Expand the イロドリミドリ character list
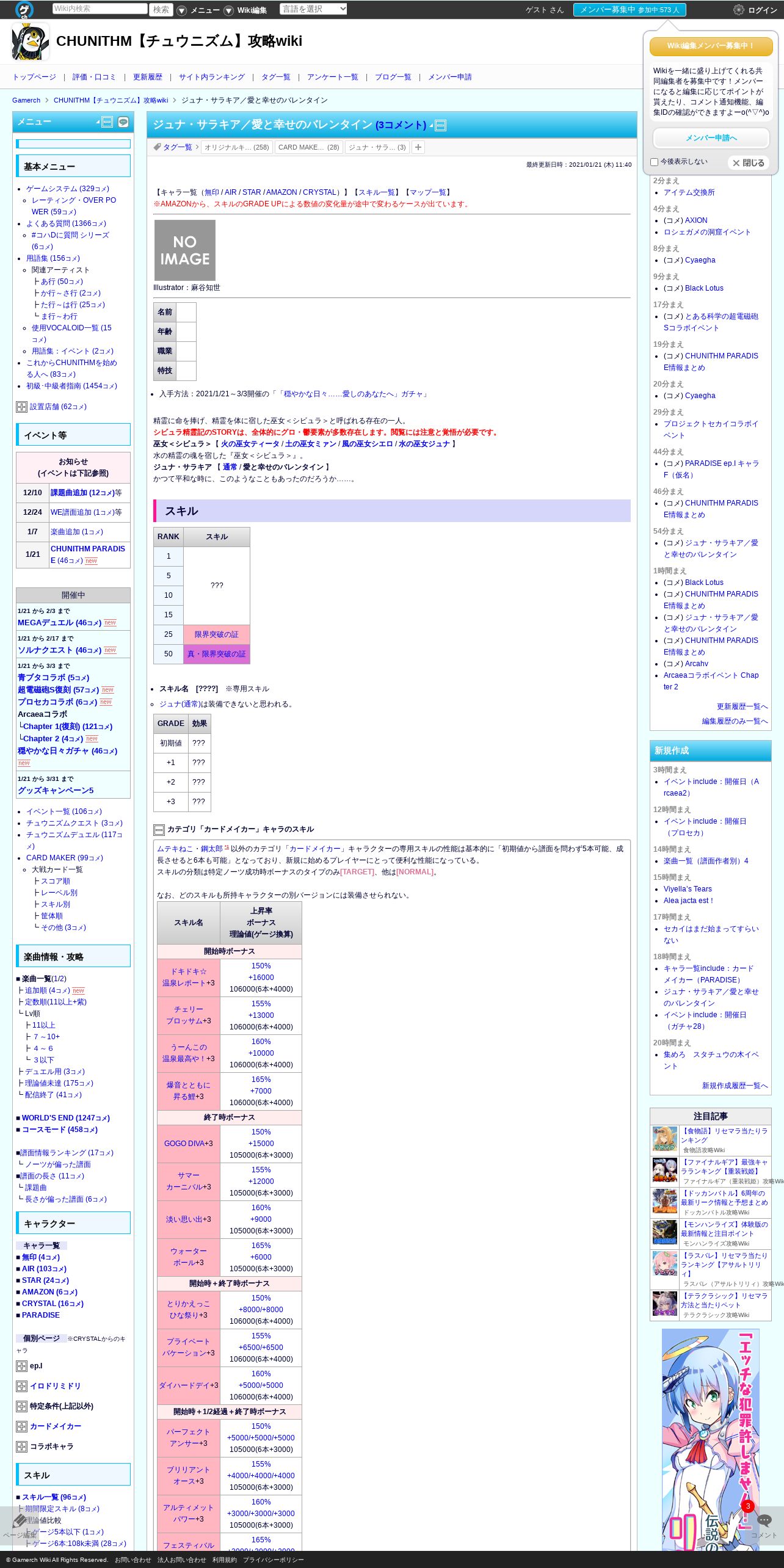Screen dimensions: 784x1568 pyautogui.click(x=21, y=1386)
